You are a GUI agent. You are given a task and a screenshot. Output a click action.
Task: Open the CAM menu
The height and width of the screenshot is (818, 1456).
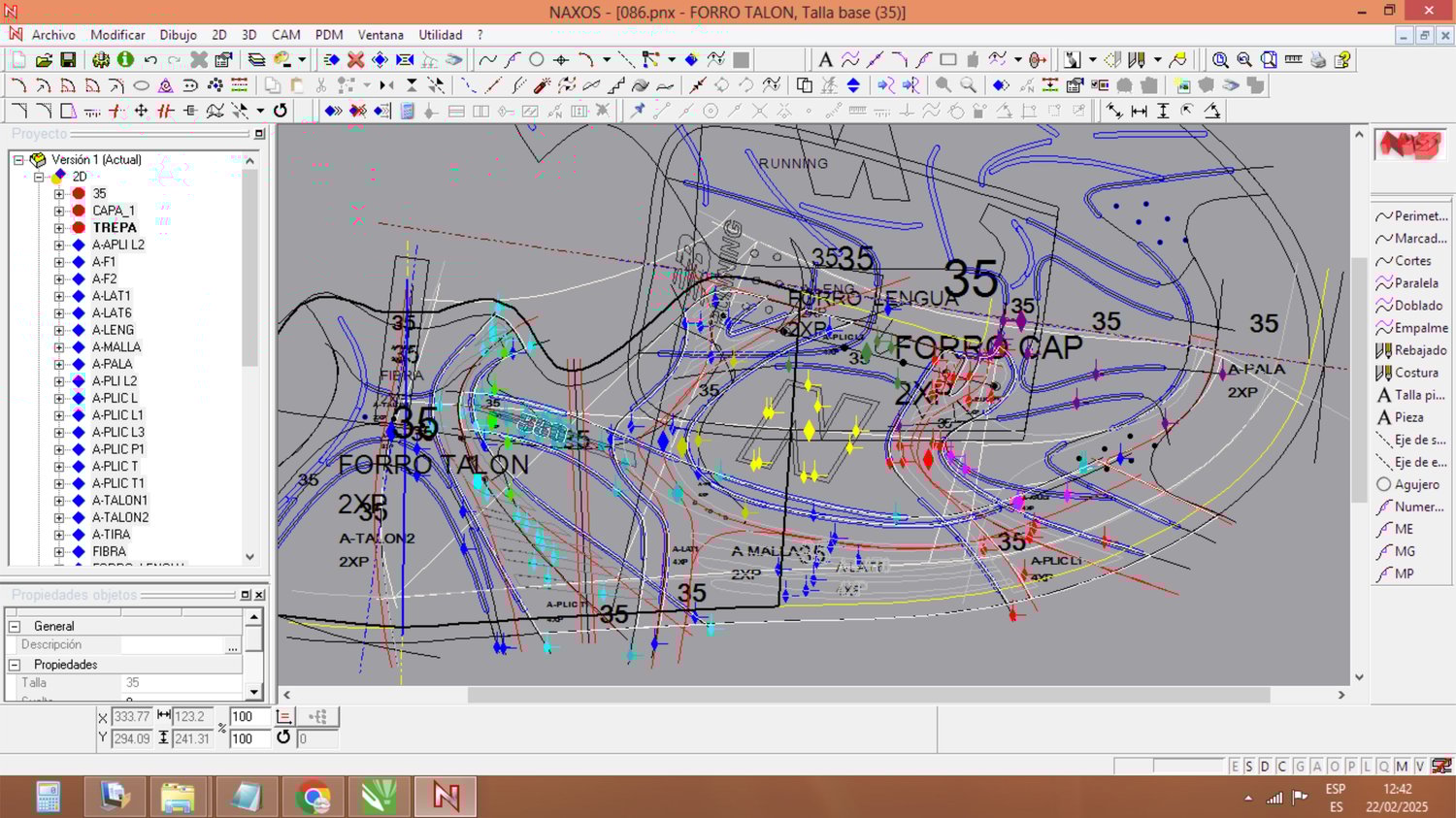[x=285, y=35]
